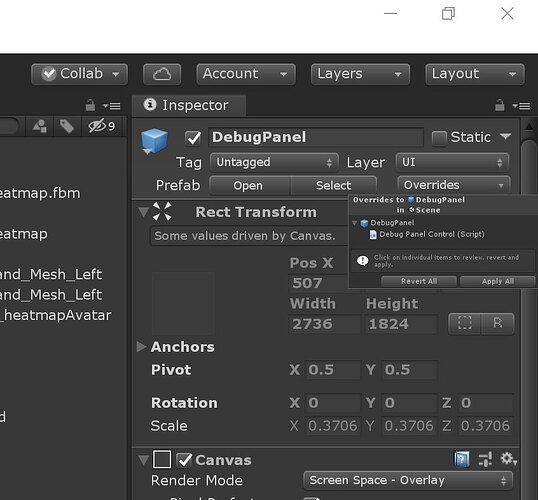Enable the Static checkbox
This screenshot has width=538, height=500.
pyautogui.click(x=439, y=138)
